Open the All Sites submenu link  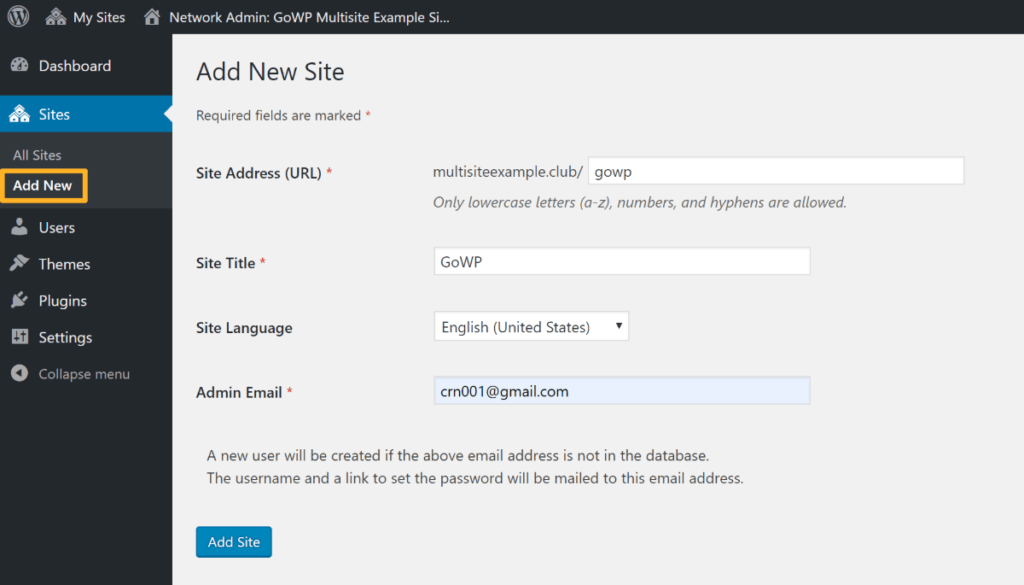[x=37, y=155]
